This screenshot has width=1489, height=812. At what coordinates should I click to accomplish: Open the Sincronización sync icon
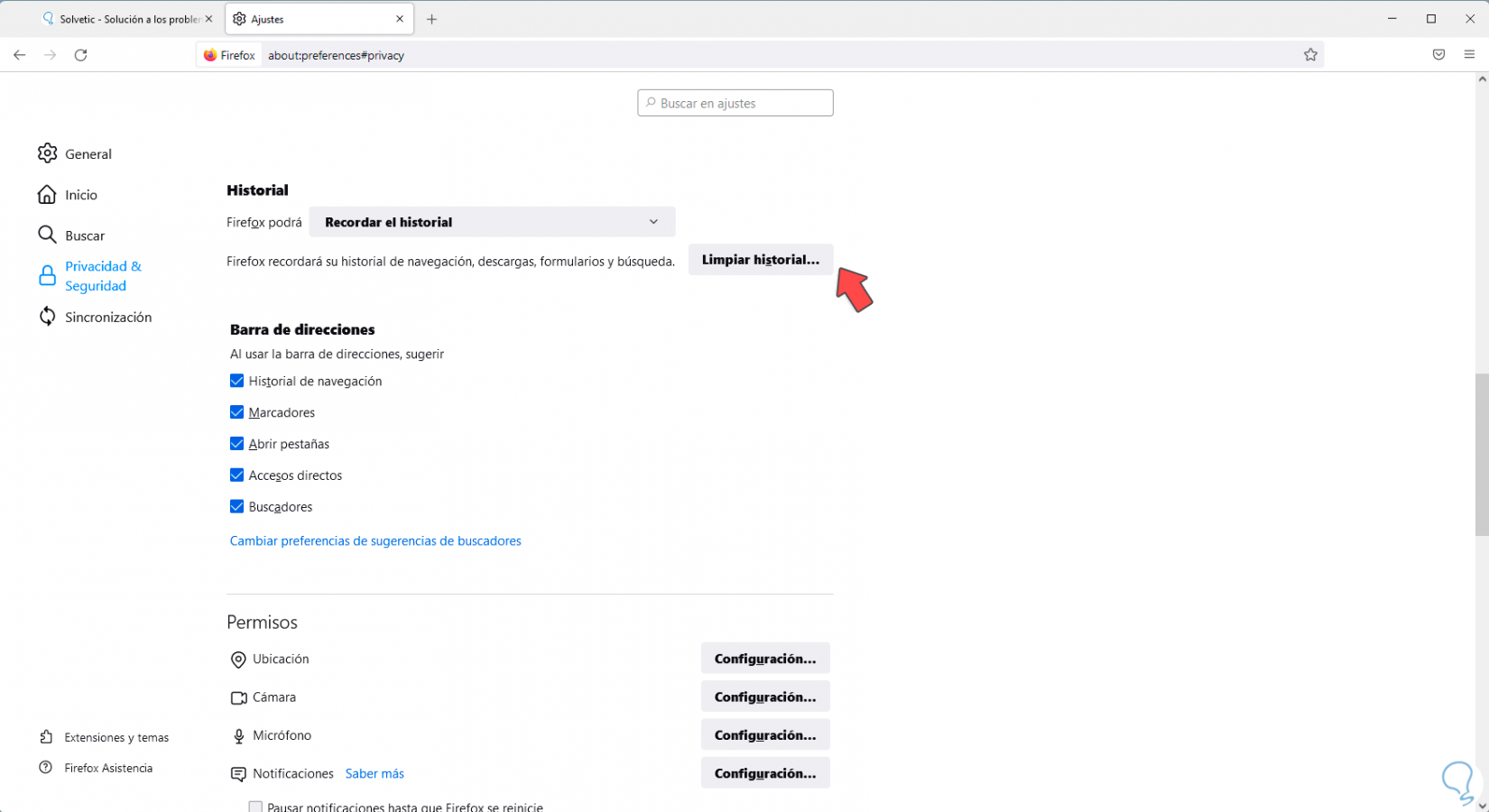tap(47, 317)
